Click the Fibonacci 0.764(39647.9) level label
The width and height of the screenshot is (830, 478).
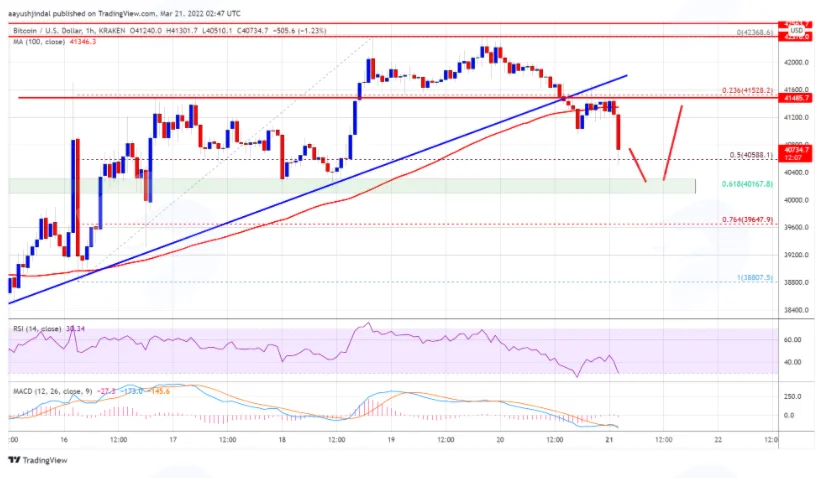747,220
